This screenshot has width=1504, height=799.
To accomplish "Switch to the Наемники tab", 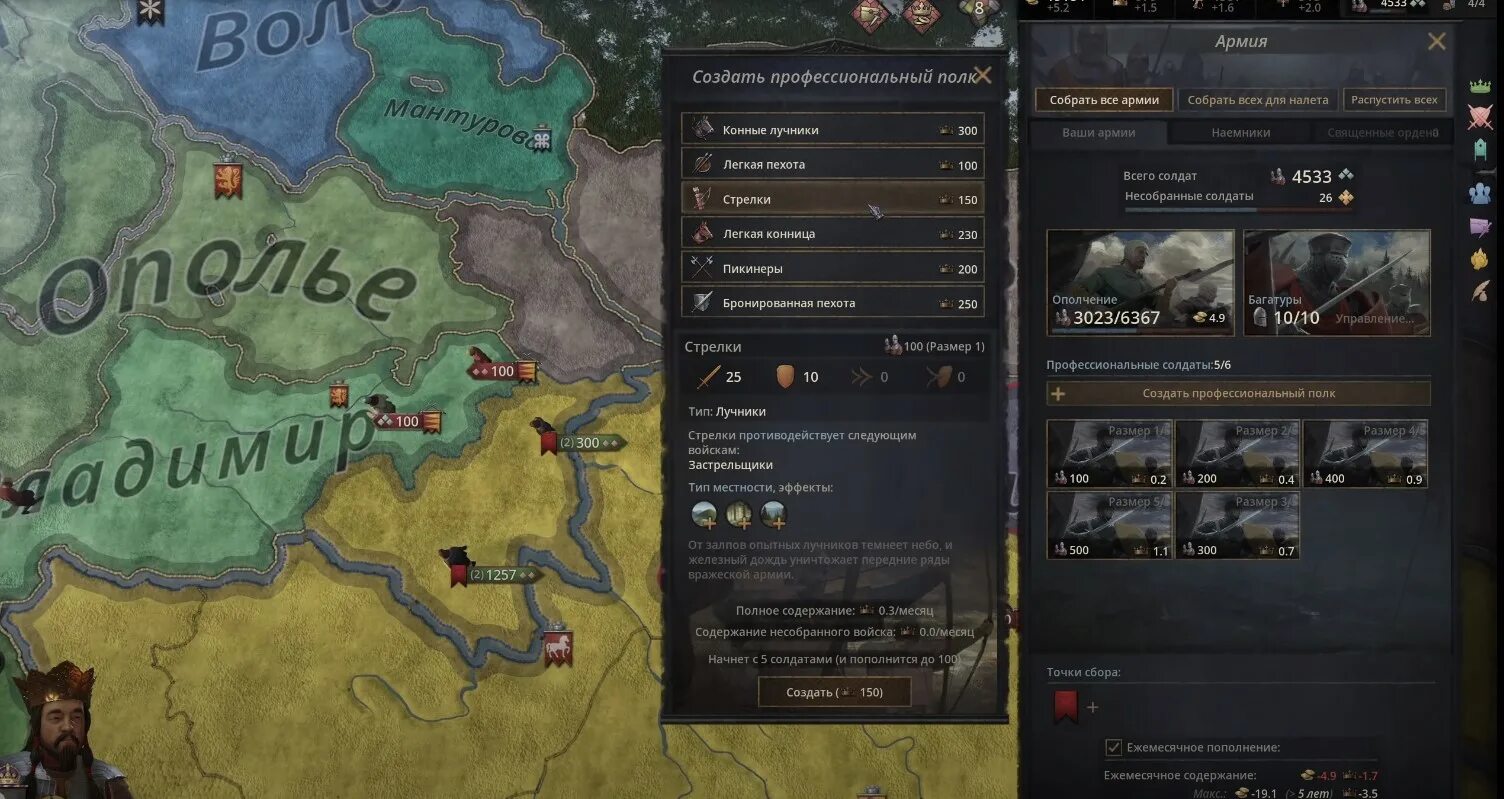I will pos(1240,132).
